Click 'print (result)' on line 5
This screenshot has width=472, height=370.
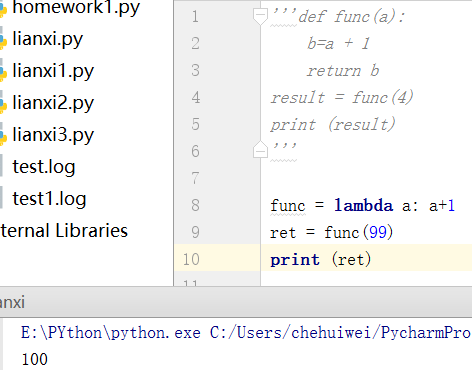(x=333, y=125)
